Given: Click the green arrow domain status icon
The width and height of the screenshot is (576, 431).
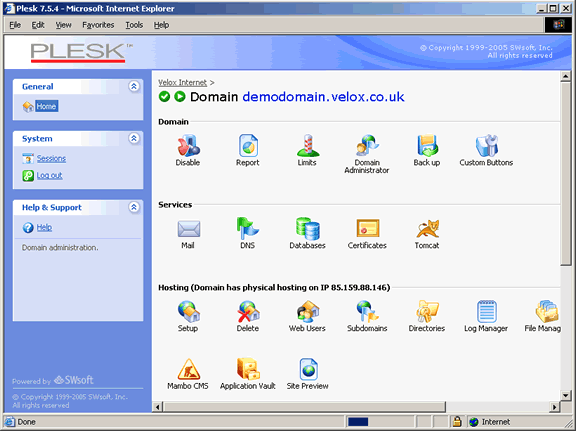Looking at the screenshot, I should [180, 97].
